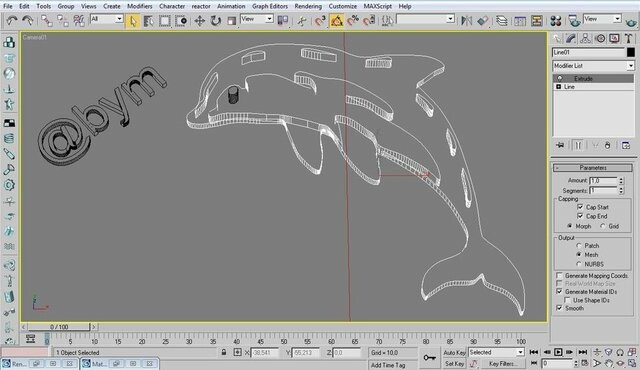Image resolution: width=640 pixels, height=370 pixels.
Task: Open the Modifier List dropdown
Action: [593, 66]
